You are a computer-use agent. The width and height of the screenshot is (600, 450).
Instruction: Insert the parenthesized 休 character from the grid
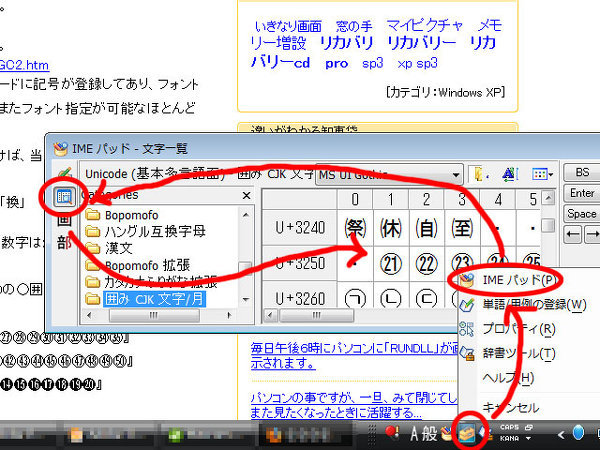click(391, 228)
